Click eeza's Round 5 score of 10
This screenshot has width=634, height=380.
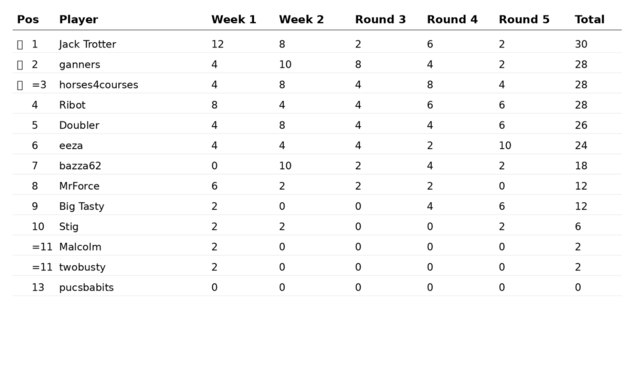click(505, 146)
